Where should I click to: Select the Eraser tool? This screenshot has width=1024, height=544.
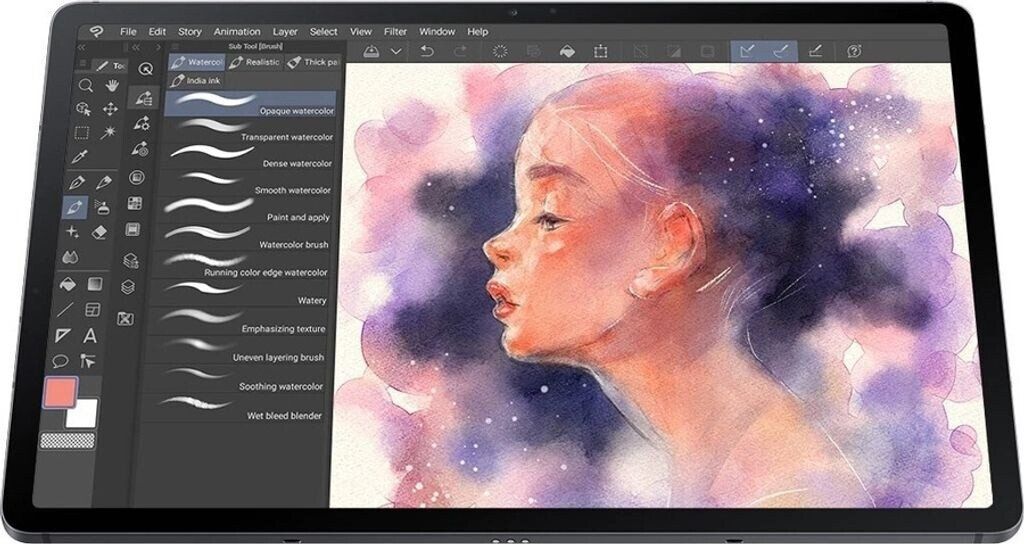(99, 232)
